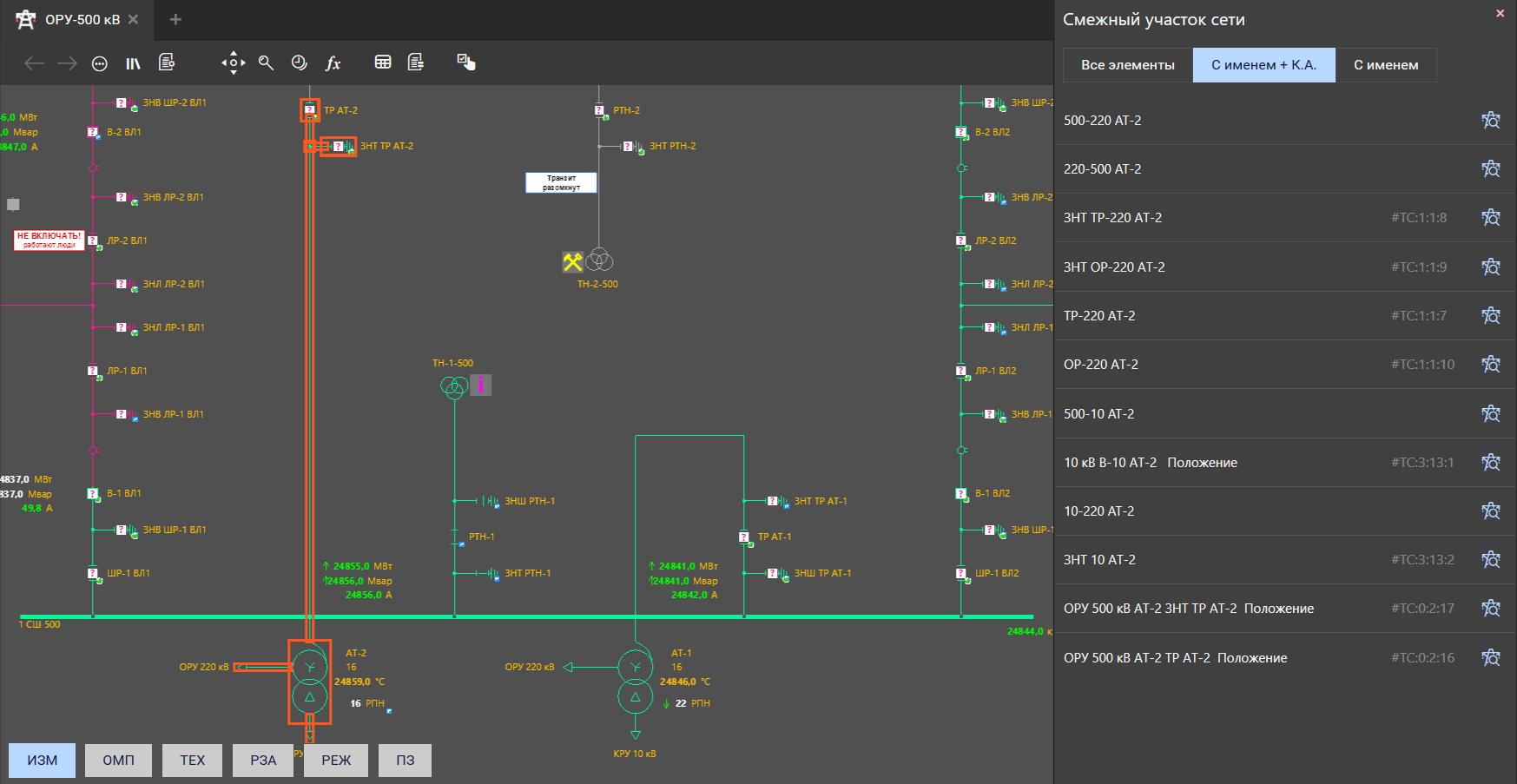Select the ТР-220 АТ-2 list entry
The width and height of the screenshot is (1517, 784).
click(1099, 316)
